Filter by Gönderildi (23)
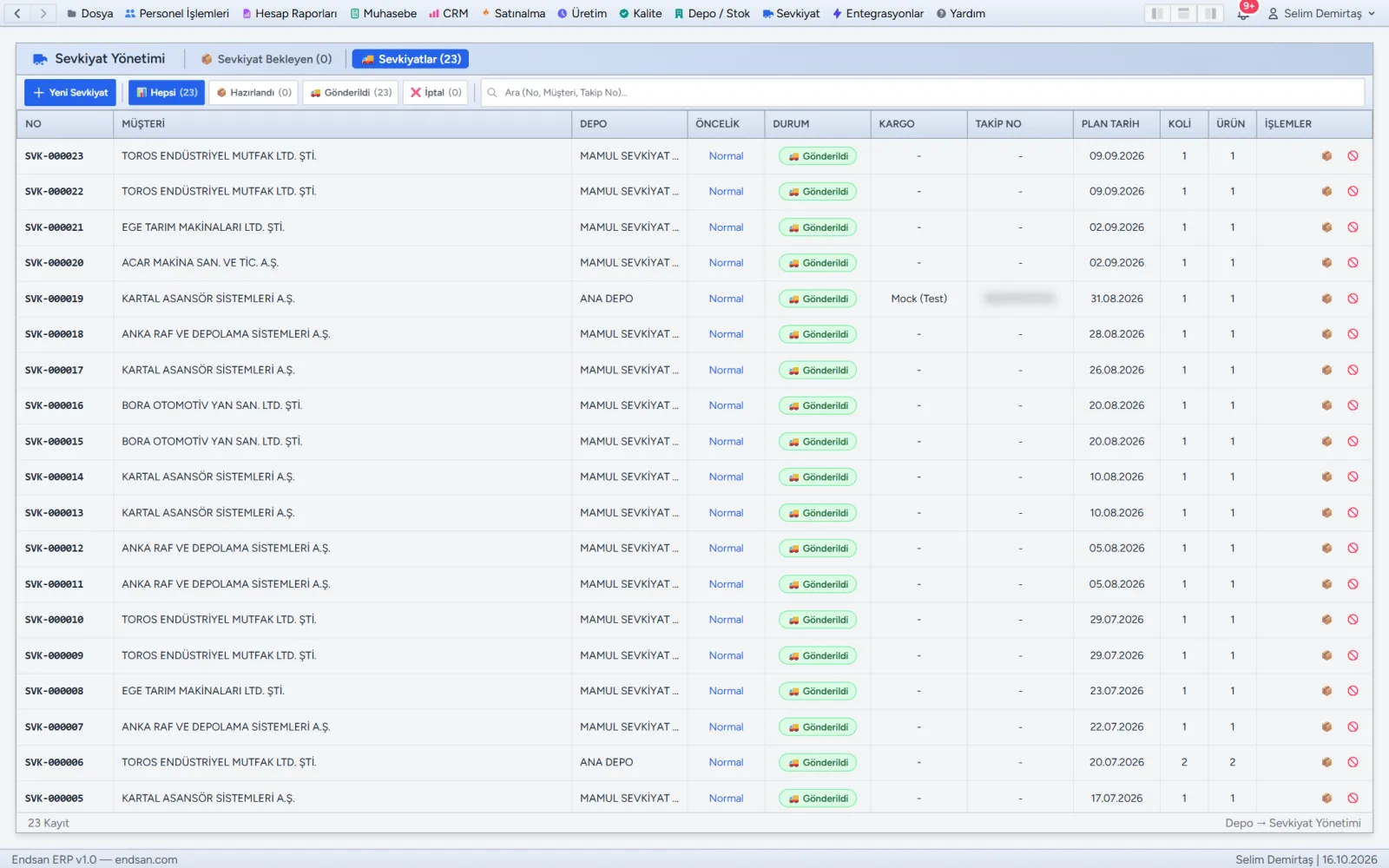Screen dimensions: 1389x868 351,92
